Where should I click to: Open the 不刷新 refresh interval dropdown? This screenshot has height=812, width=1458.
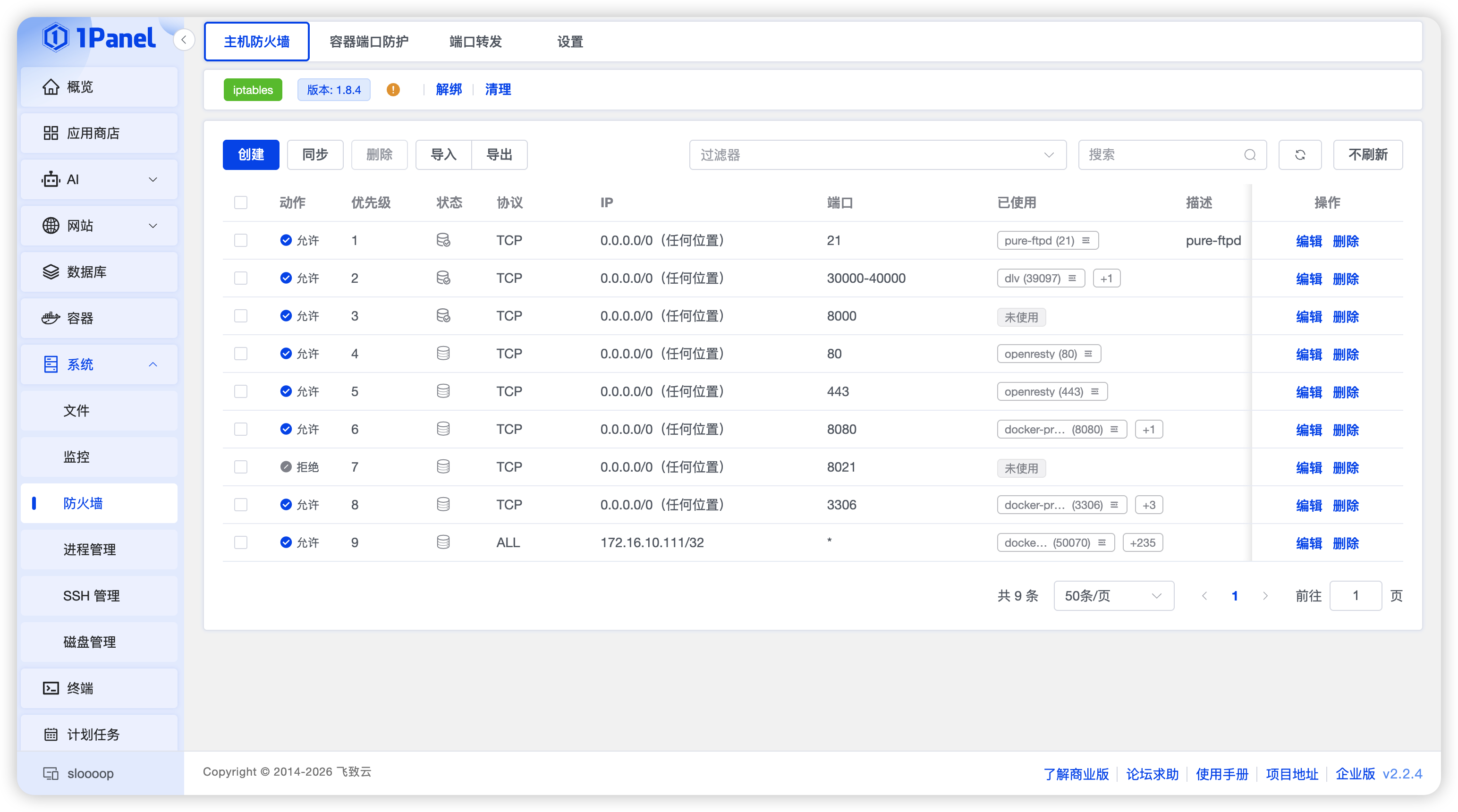pos(1367,154)
